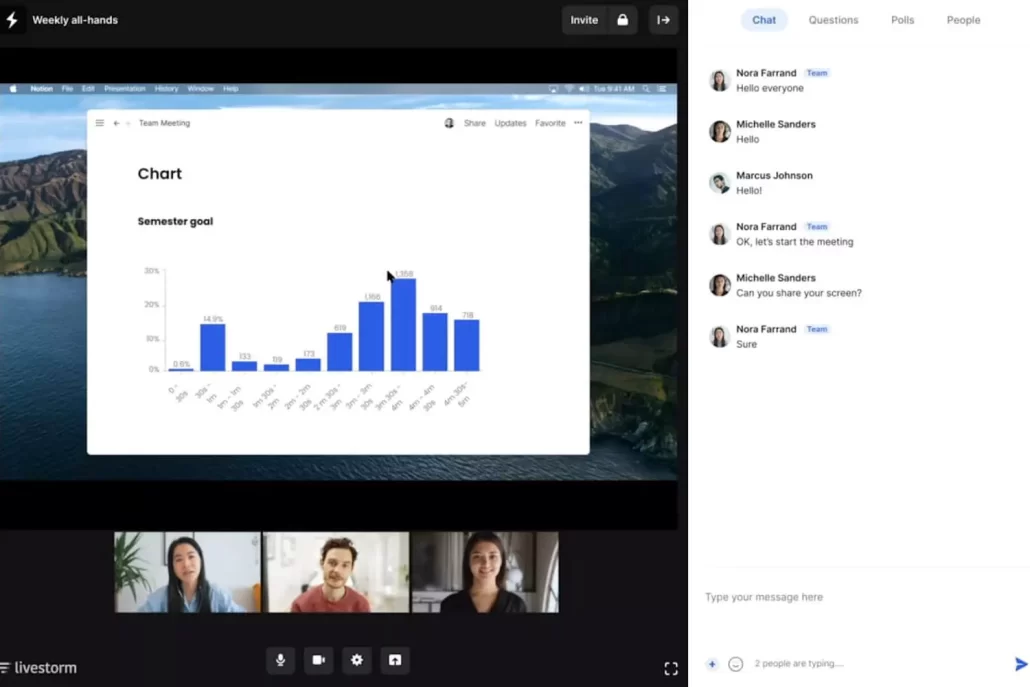Open the three-dot menu in shared Notion page
The width and height of the screenshot is (1030, 687).
pos(578,123)
